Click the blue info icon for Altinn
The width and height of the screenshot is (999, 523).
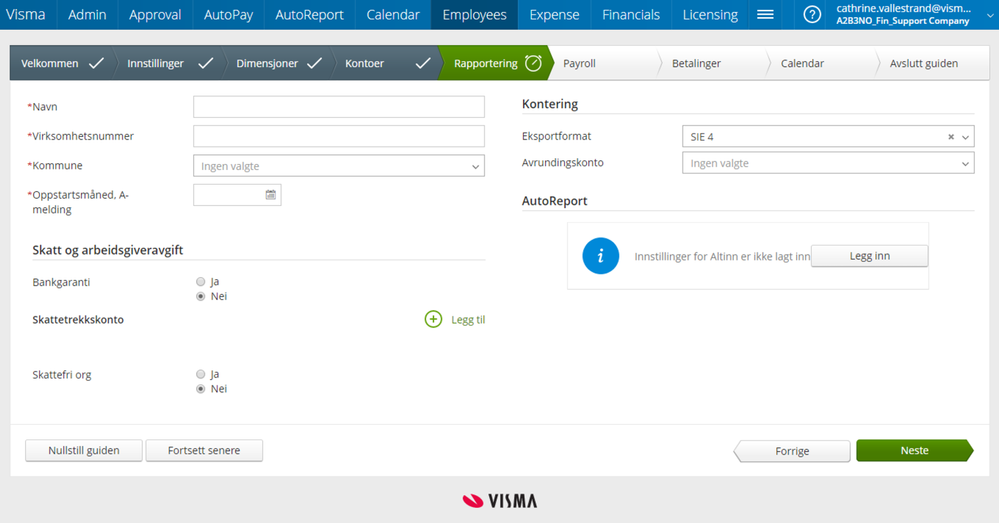pos(600,256)
